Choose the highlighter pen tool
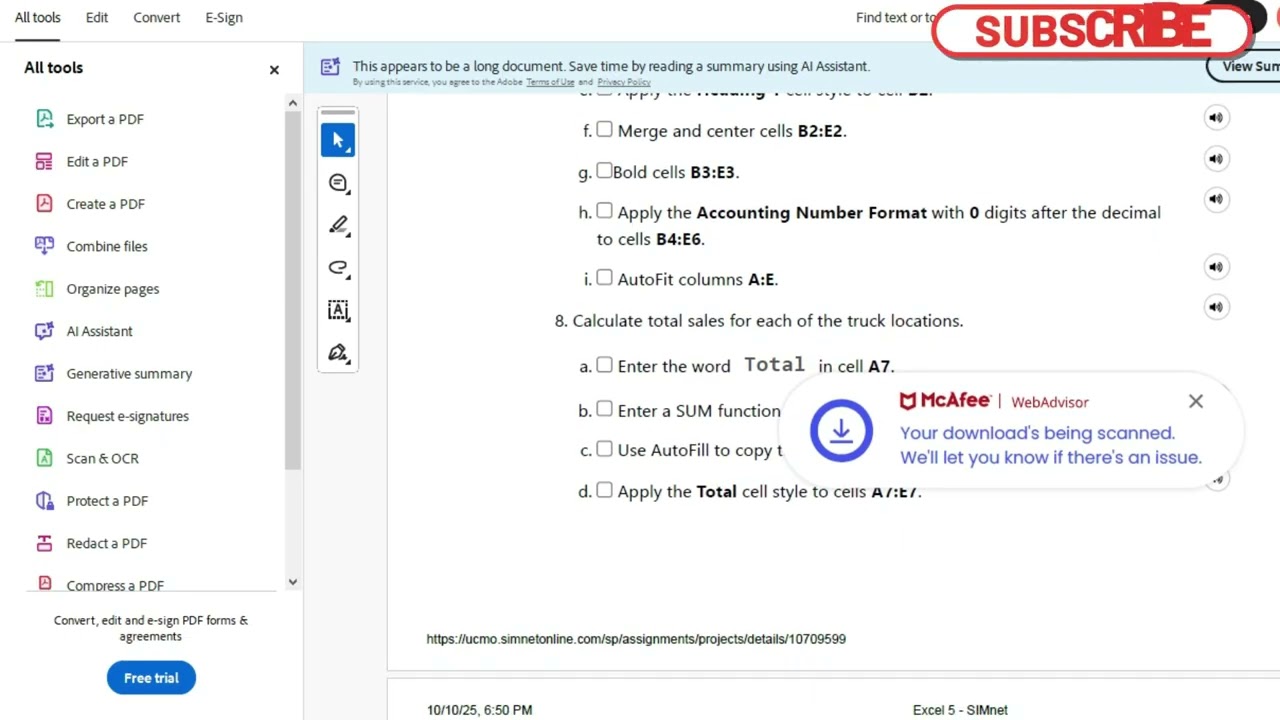Screen dimensions: 1280x720 [x=338, y=225]
